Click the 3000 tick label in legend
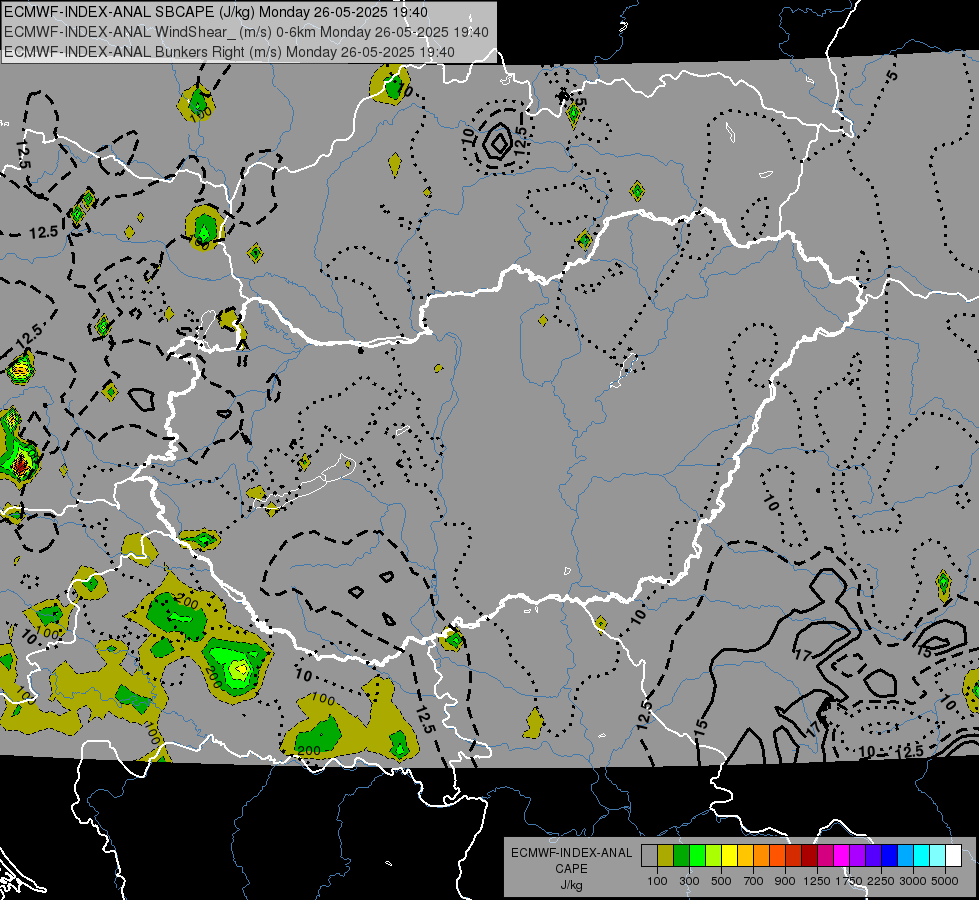 click(913, 881)
